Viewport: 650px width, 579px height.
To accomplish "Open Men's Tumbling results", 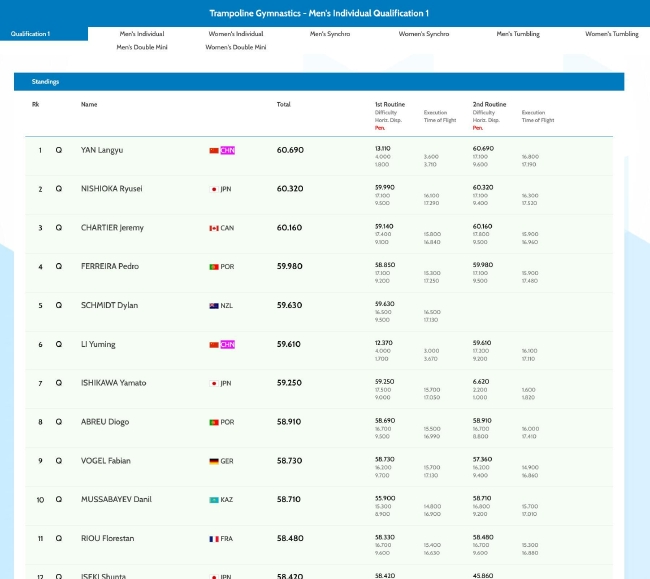I will tap(518, 34).
